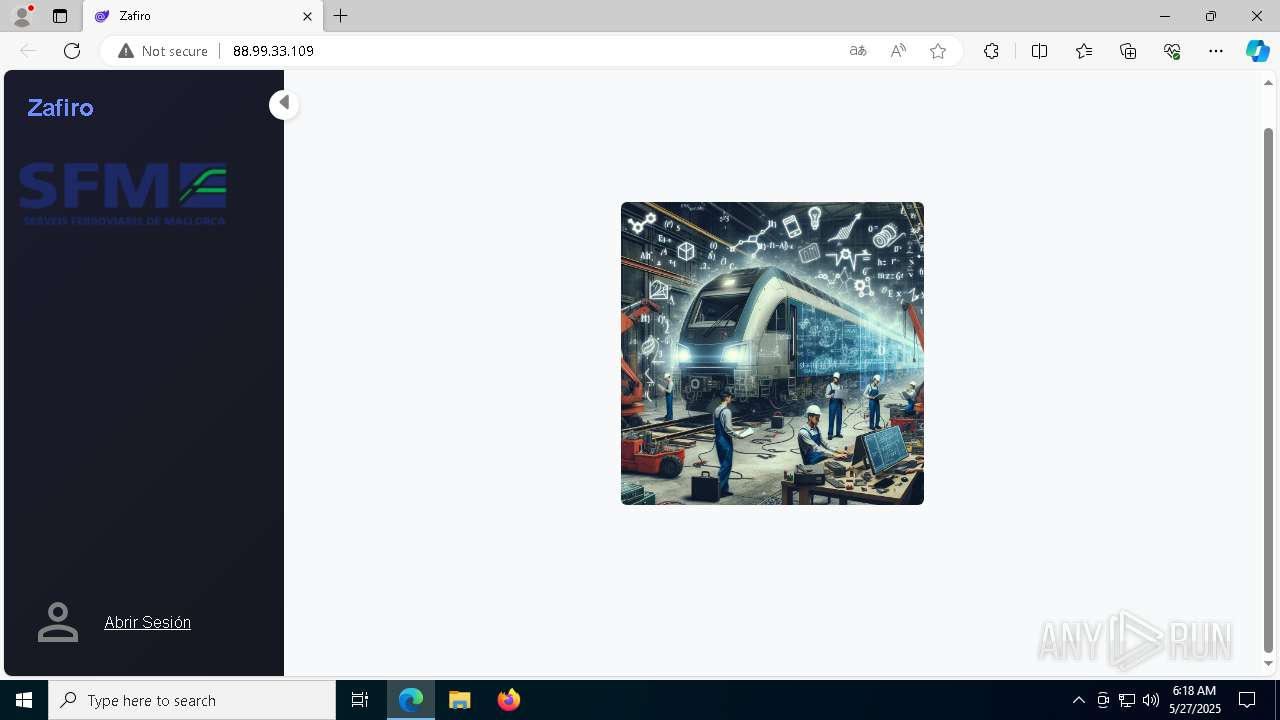Open the notification center icon
The width and height of the screenshot is (1280, 720).
coord(1247,700)
